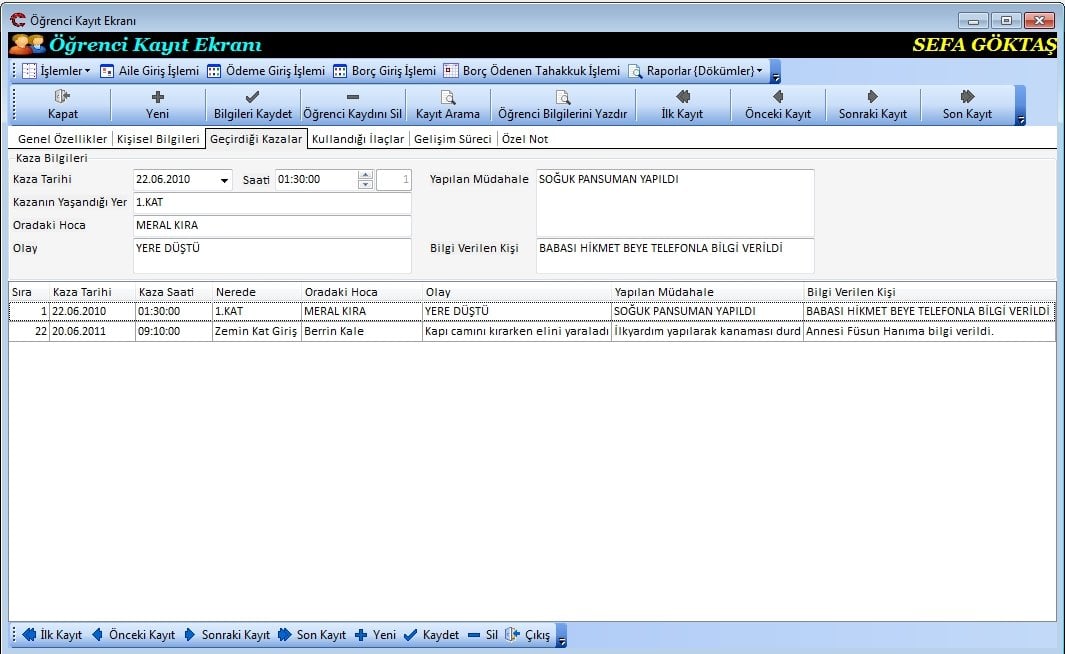
Task: Open Aile Giriş İşlemi menu item
Action: [150, 71]
